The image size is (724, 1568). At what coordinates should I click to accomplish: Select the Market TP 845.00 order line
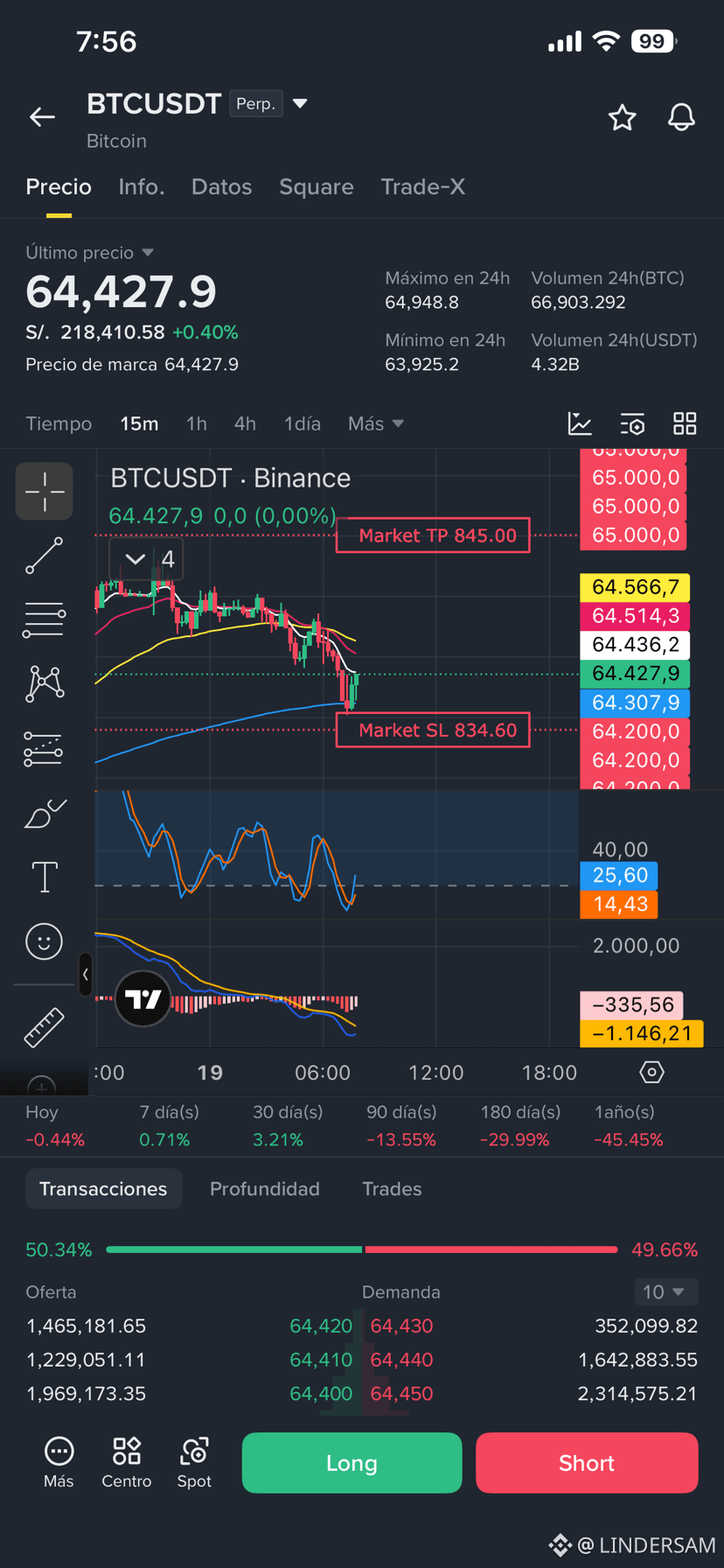point(433,535)
